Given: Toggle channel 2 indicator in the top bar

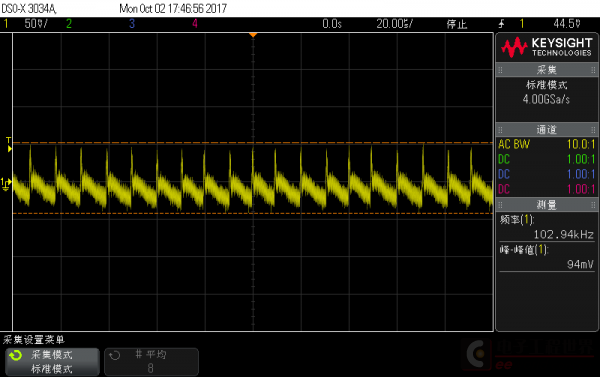Looking at the screenshot, I should 69,24.
